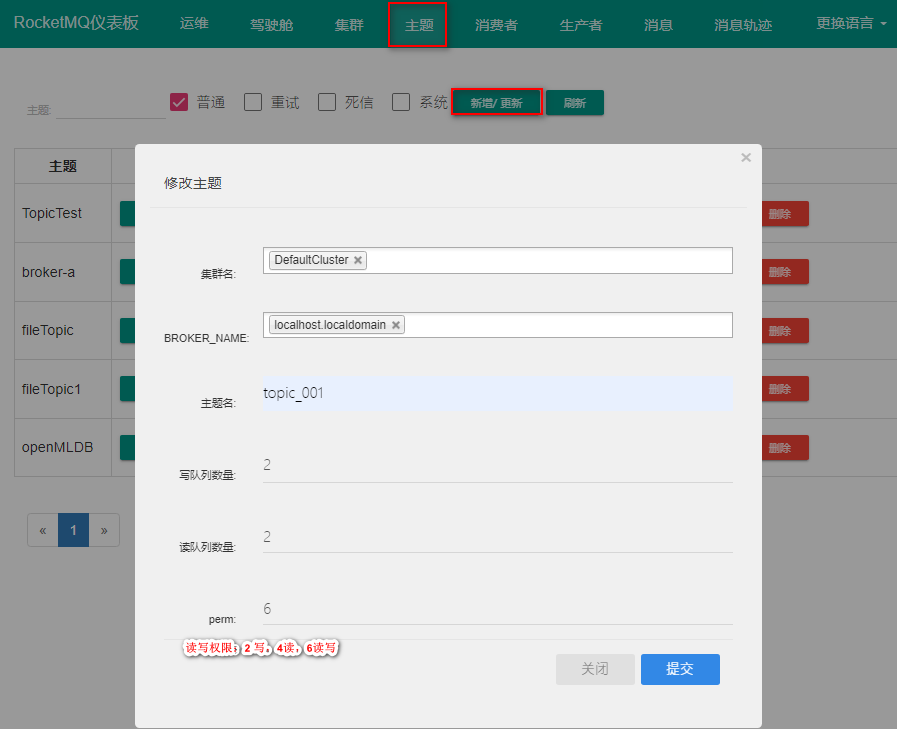The width and height of the screenshot is (897, 729).
Task: Uncheck the 普通 checkbox
Action: [179, 102]
